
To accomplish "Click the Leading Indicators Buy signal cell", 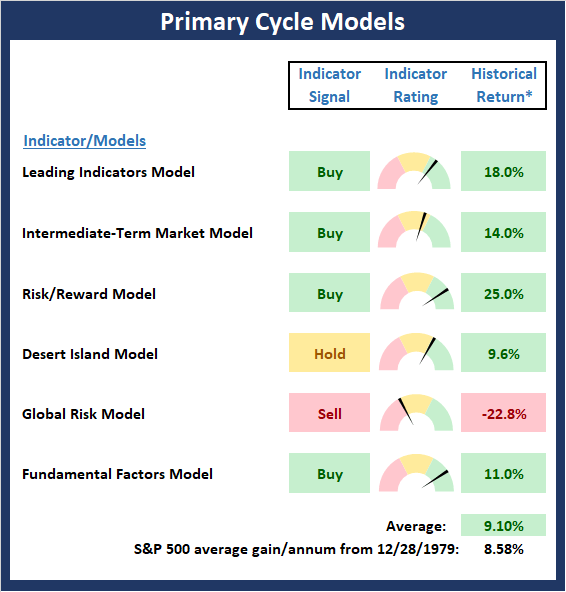I will tap(329, 171).
